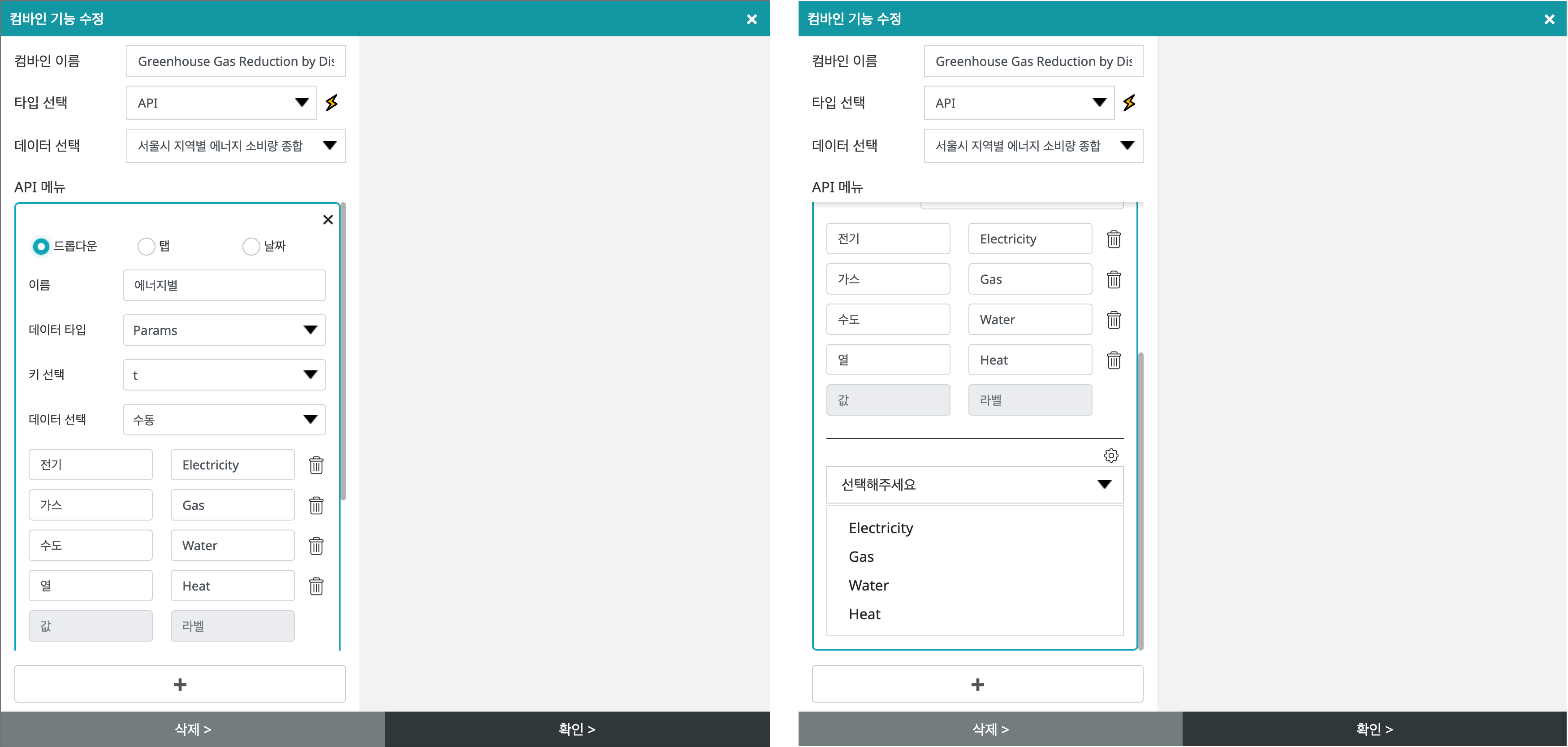Click the API menu scrollbar in right dialog

pos(1140,501)
